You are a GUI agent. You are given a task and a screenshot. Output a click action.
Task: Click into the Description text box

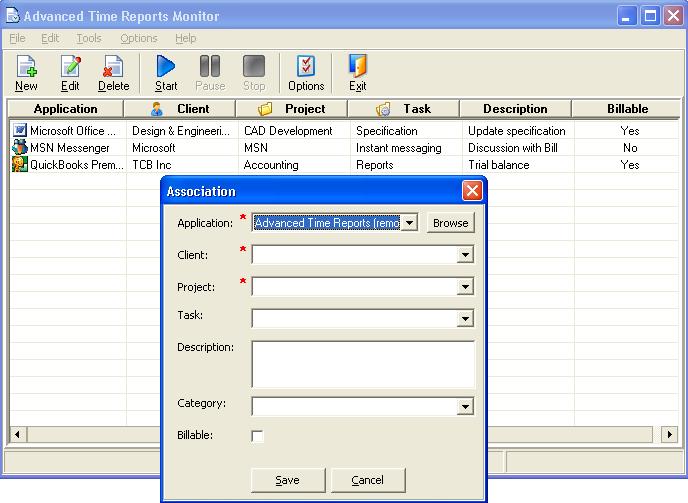click(363, 364)
